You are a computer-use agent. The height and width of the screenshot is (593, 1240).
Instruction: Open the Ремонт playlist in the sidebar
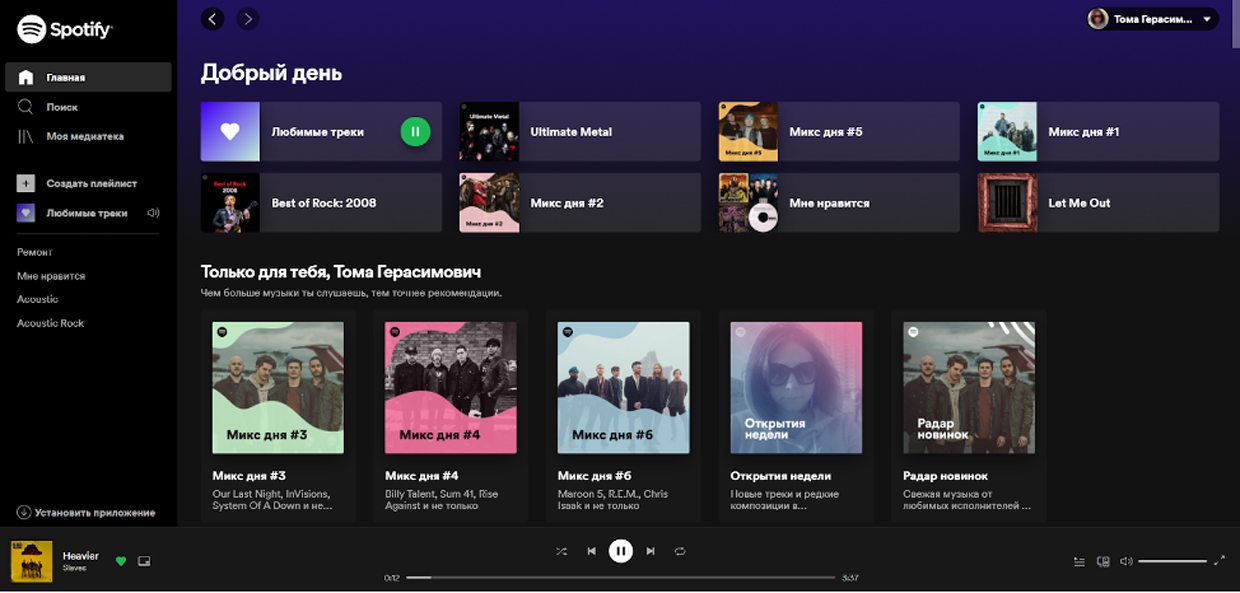point(35,252)
